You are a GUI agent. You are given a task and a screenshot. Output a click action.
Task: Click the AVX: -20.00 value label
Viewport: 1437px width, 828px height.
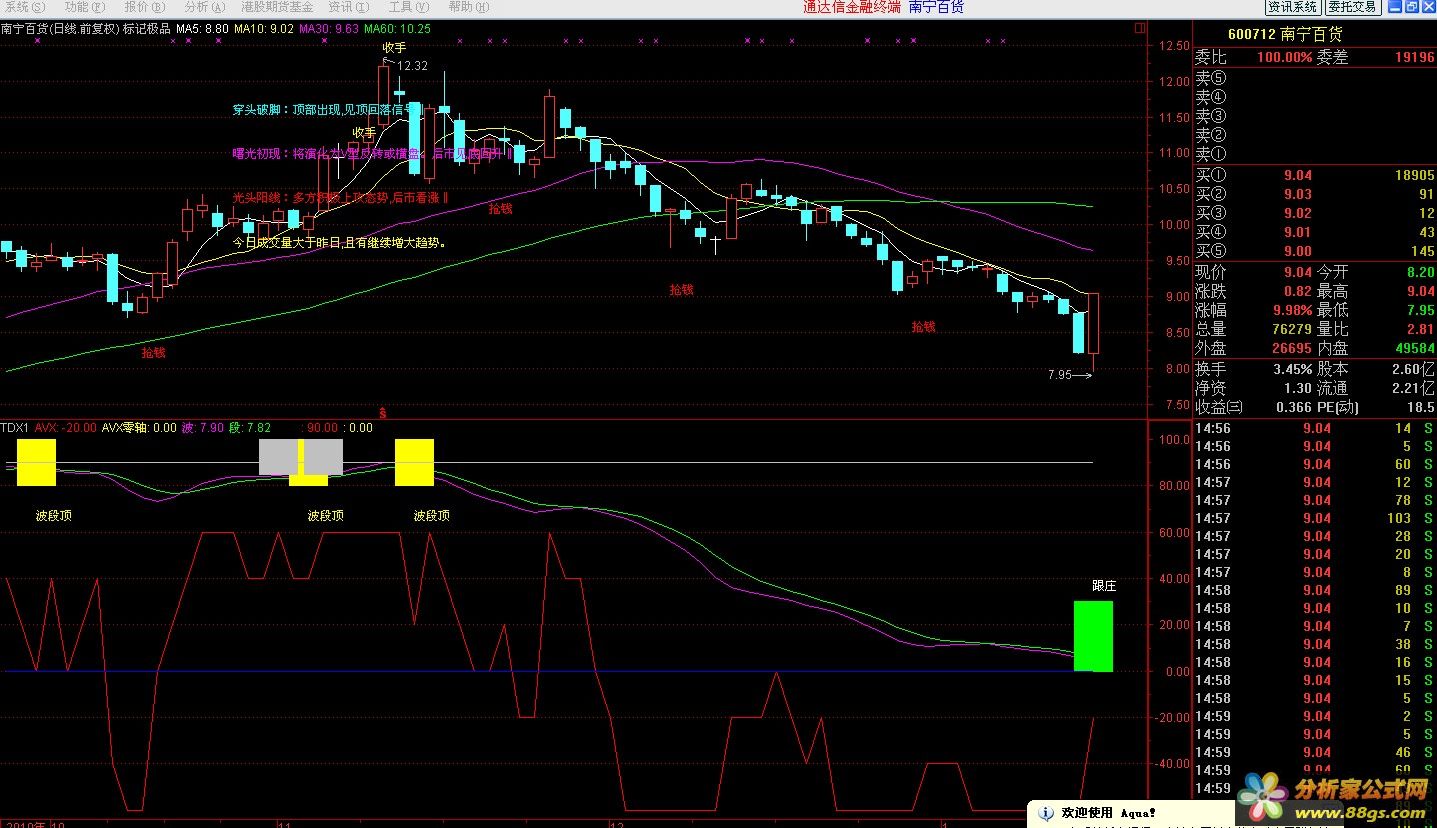click(x=65, y=428)
